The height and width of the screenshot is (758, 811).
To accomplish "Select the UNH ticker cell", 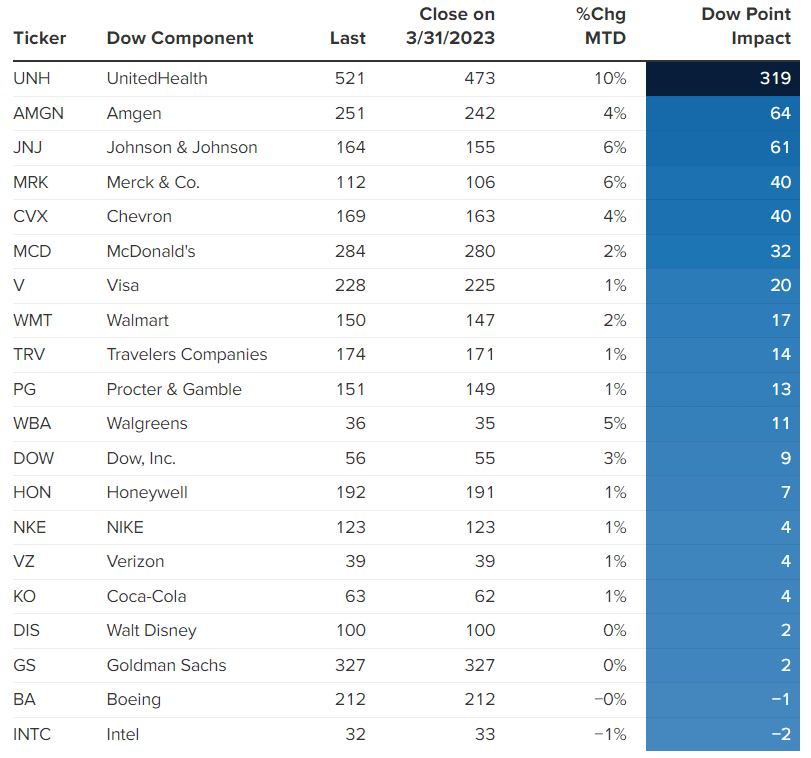I will pos(30,78).
